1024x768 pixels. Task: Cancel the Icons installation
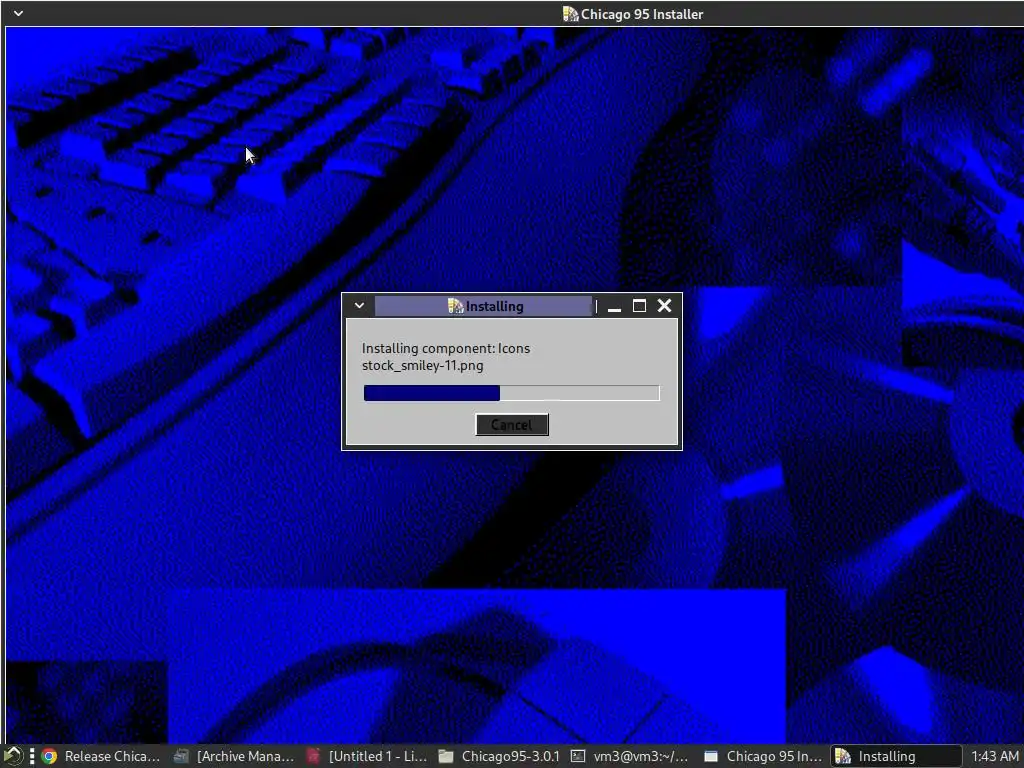tap(511, 424)
